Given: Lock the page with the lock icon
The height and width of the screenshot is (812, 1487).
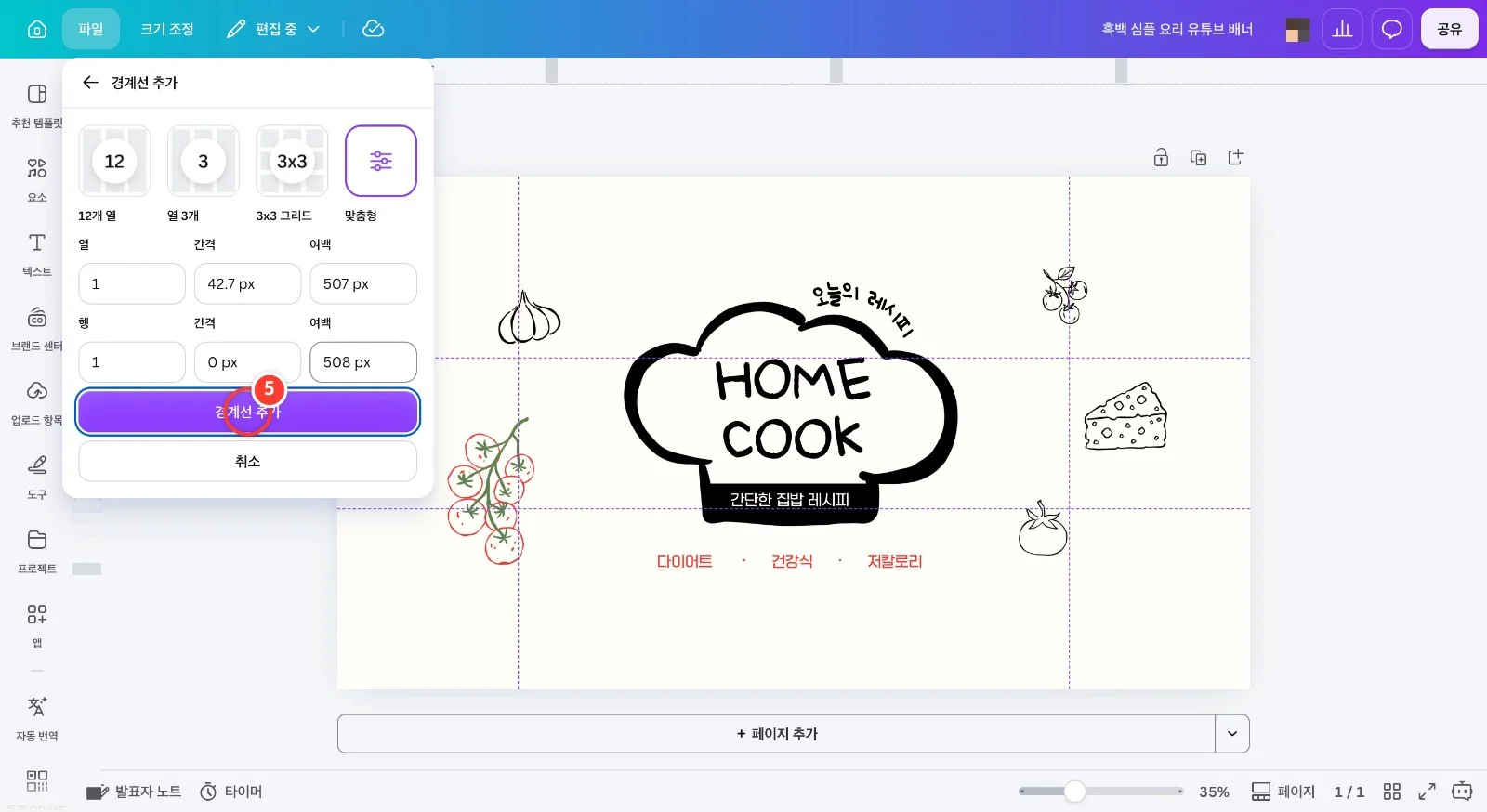Looking at the screenshot, I should 1161,157.
